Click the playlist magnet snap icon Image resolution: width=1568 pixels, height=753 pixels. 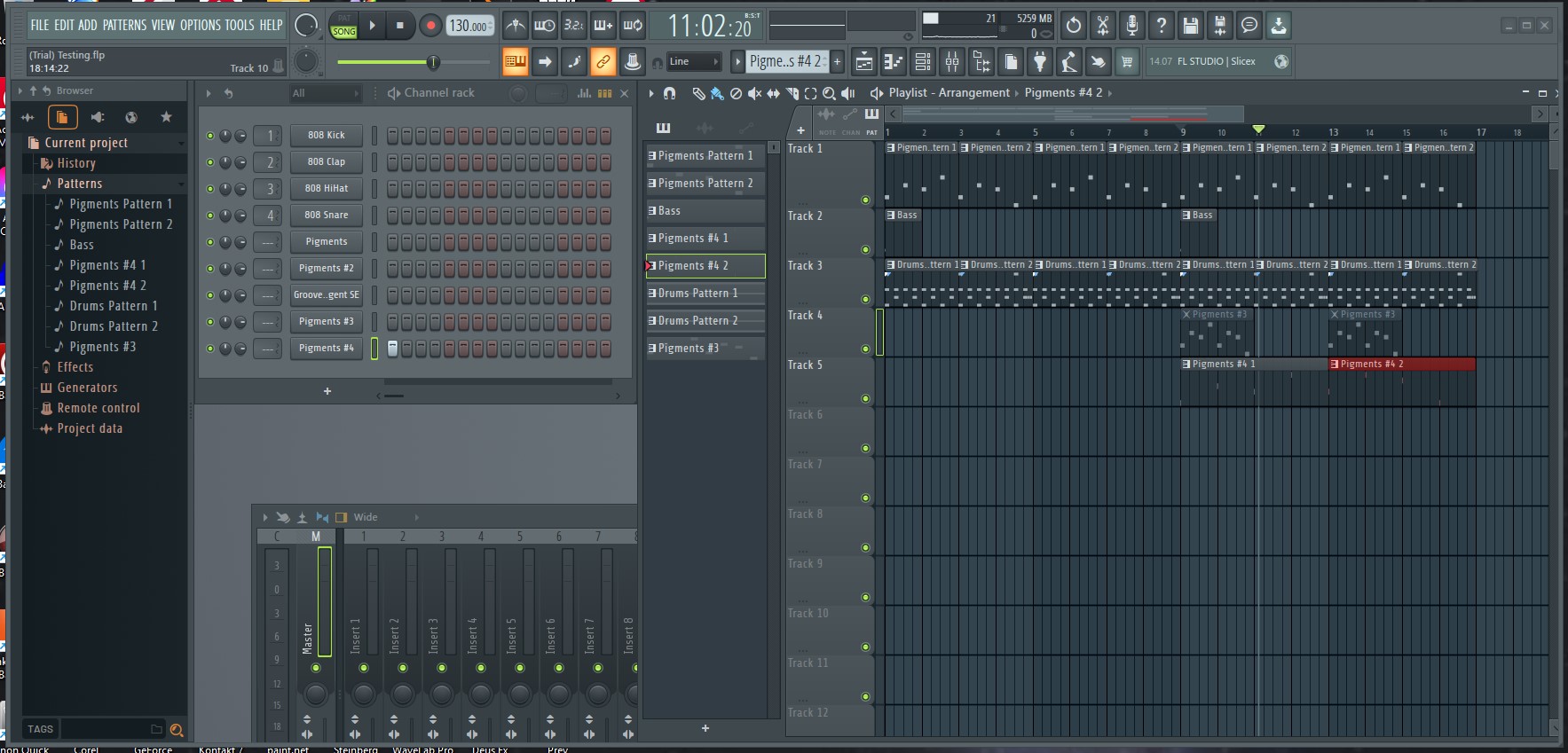[670, 93]
